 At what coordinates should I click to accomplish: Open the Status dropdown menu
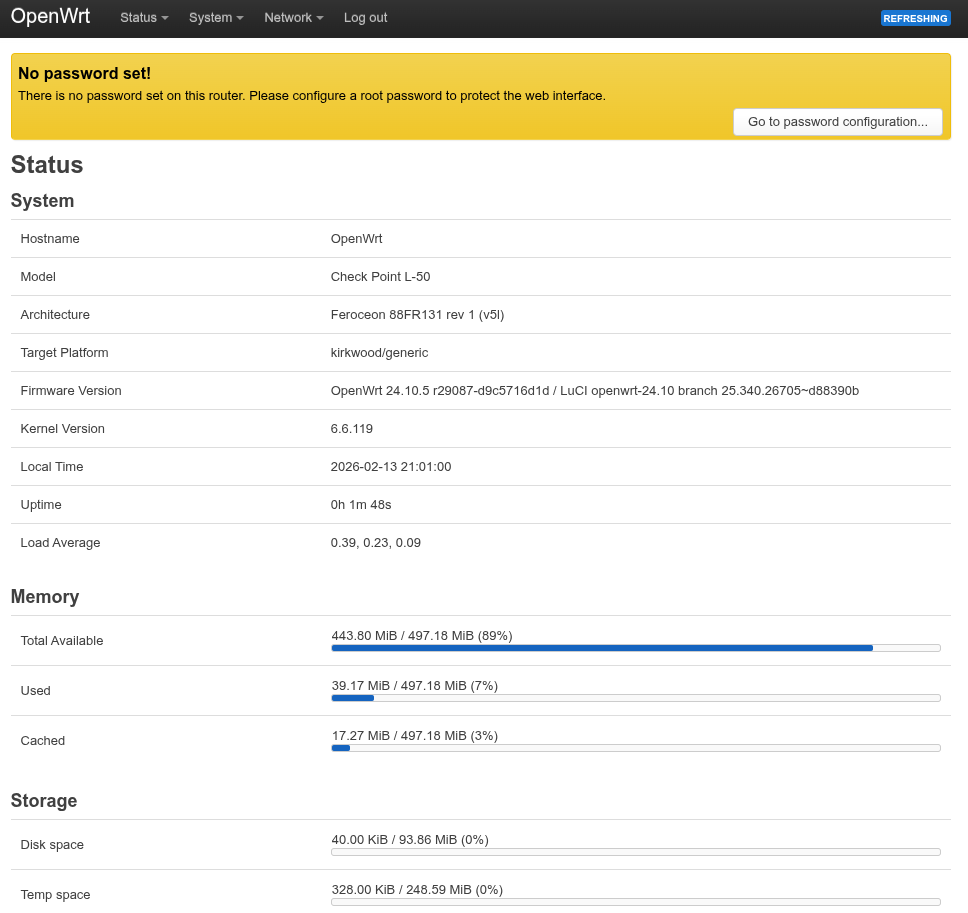click(144, 18)
